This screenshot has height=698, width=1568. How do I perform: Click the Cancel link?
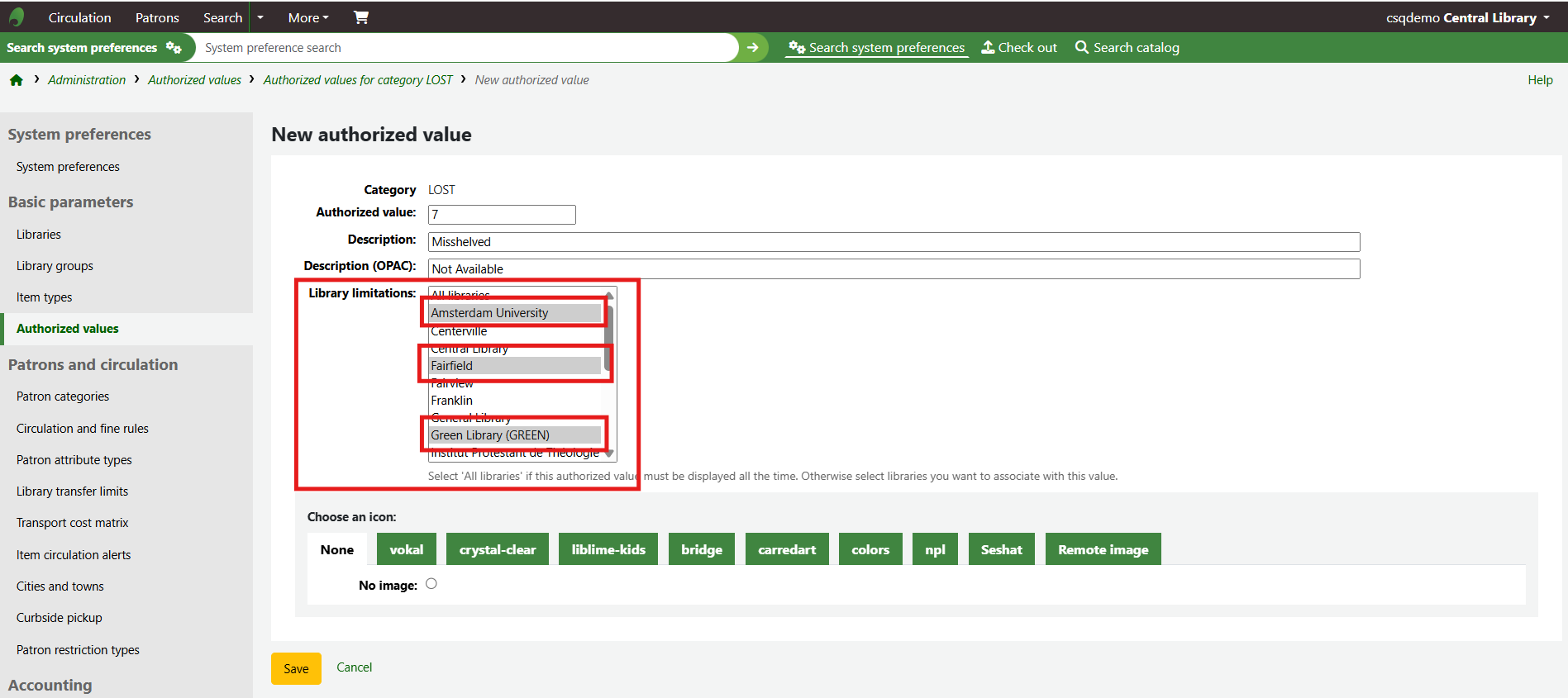(354, 667)
